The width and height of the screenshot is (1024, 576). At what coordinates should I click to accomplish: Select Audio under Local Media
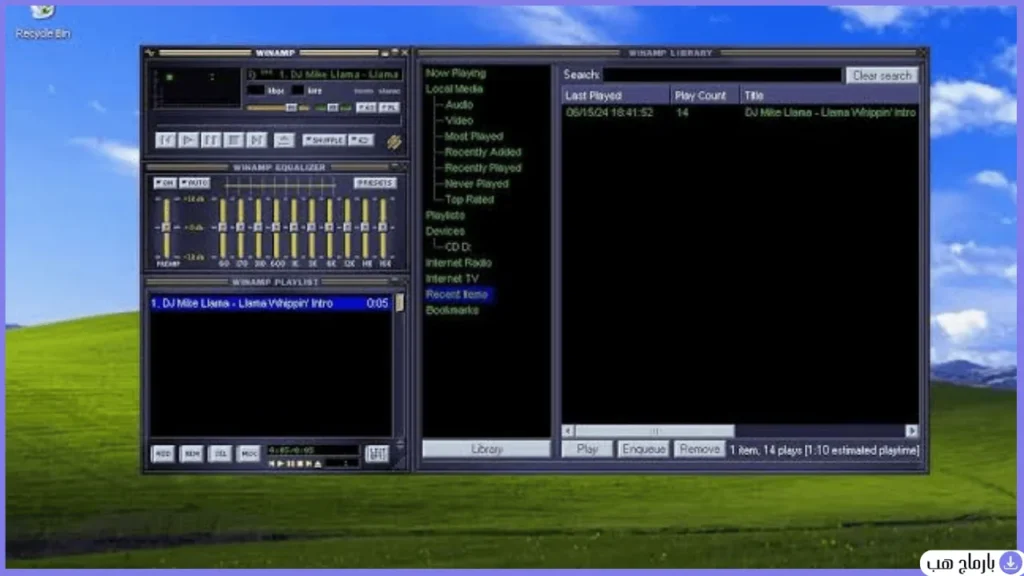pos(459,104)
